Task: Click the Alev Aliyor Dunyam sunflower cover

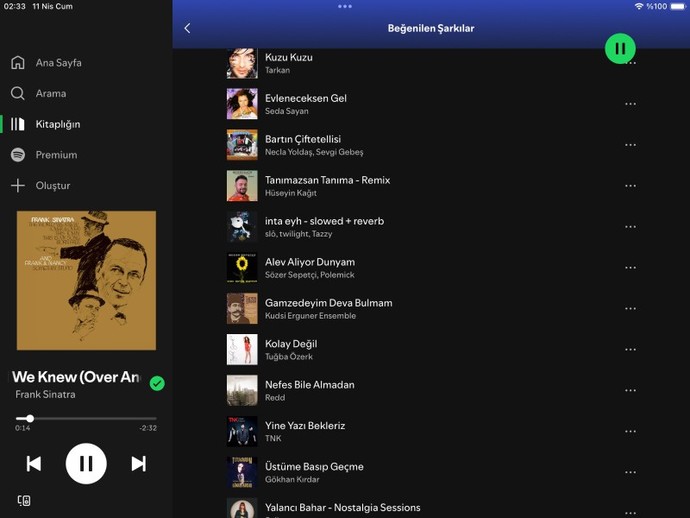Action: click(242, 268)
